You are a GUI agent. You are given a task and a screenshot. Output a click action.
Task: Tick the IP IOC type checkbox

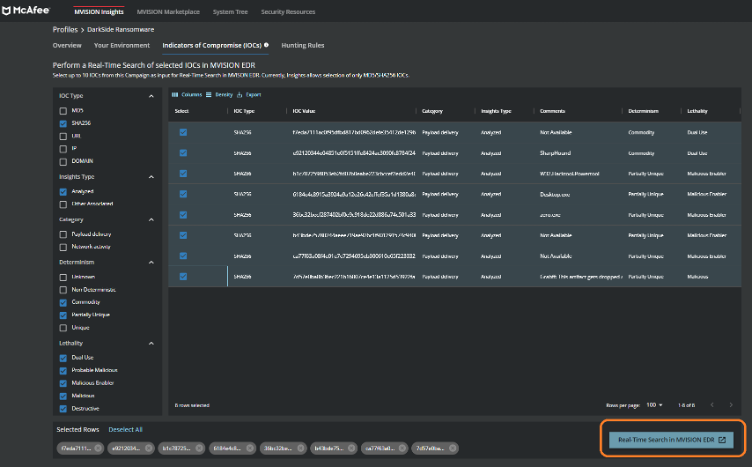(x=63, y=149)
